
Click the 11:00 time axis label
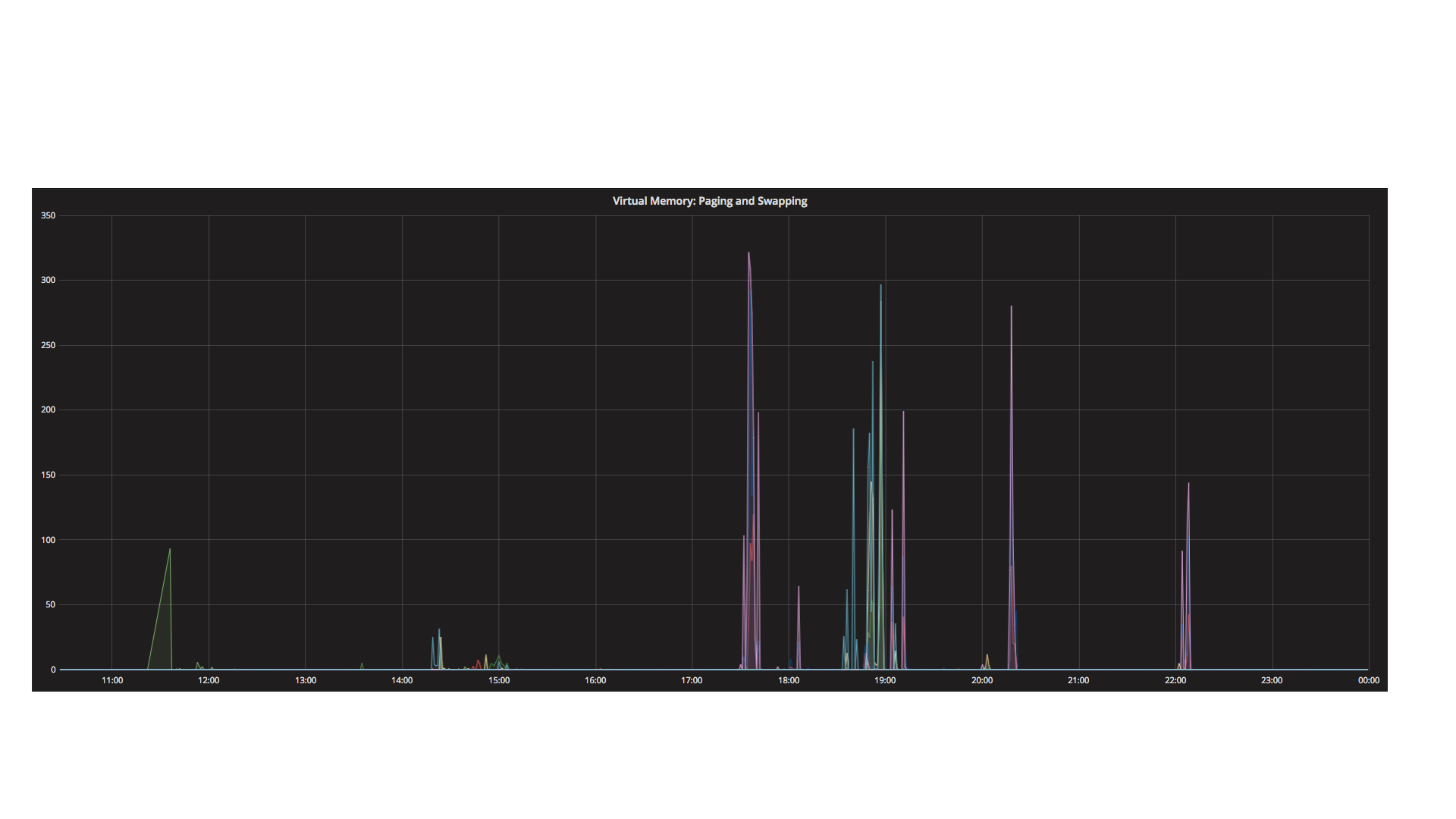tap(112, 680)
